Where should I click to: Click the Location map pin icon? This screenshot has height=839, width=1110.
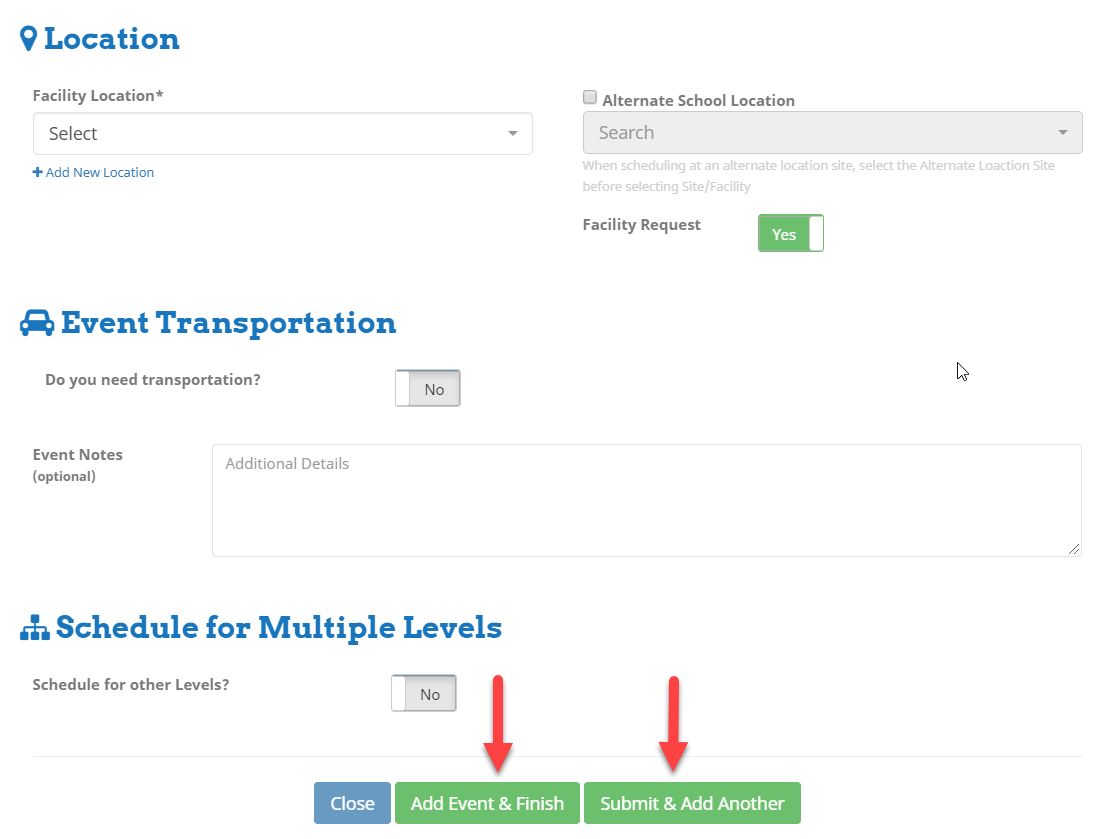point(29,39)
